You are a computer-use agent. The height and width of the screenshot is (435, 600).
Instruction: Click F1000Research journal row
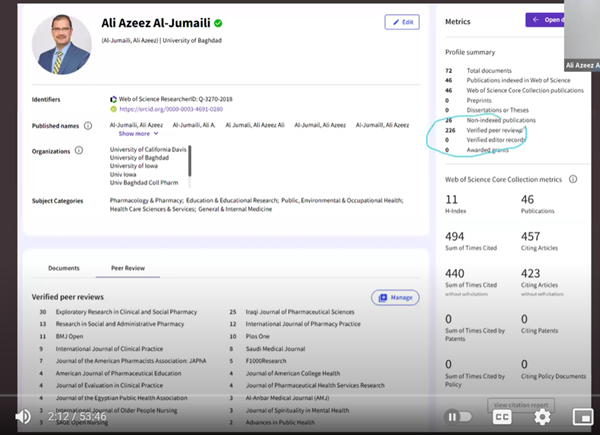point(266,361)
